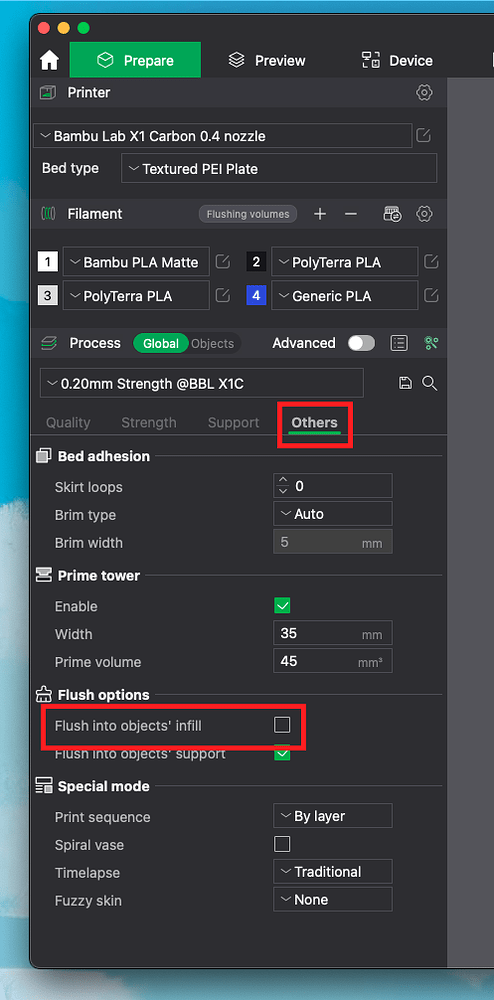
Task: Click the compare presets icon
Action: coord(432,343)
